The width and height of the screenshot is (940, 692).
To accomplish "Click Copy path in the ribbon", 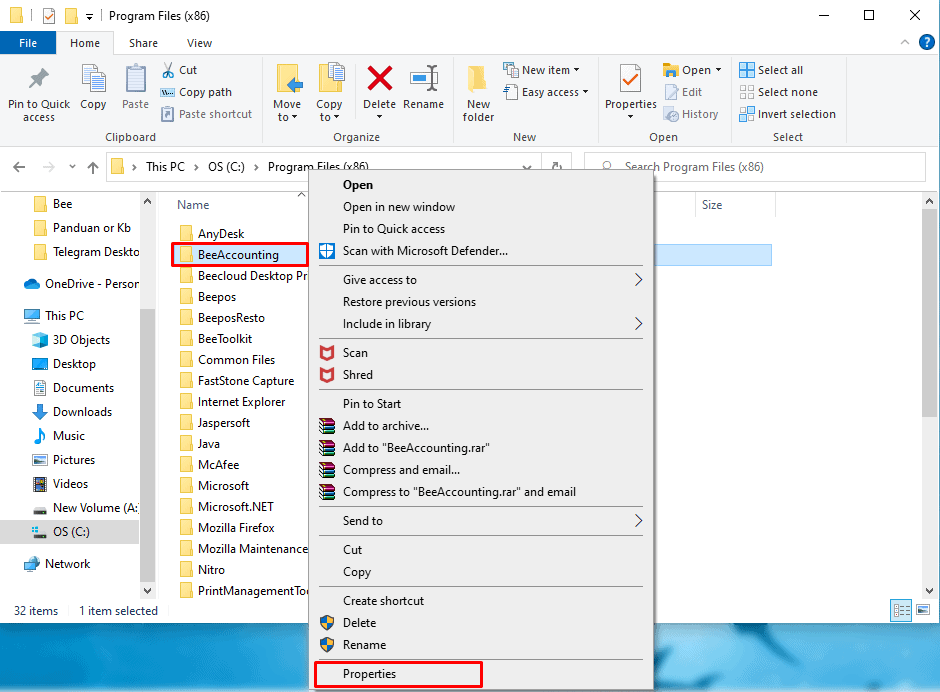I will click(196, 92).
